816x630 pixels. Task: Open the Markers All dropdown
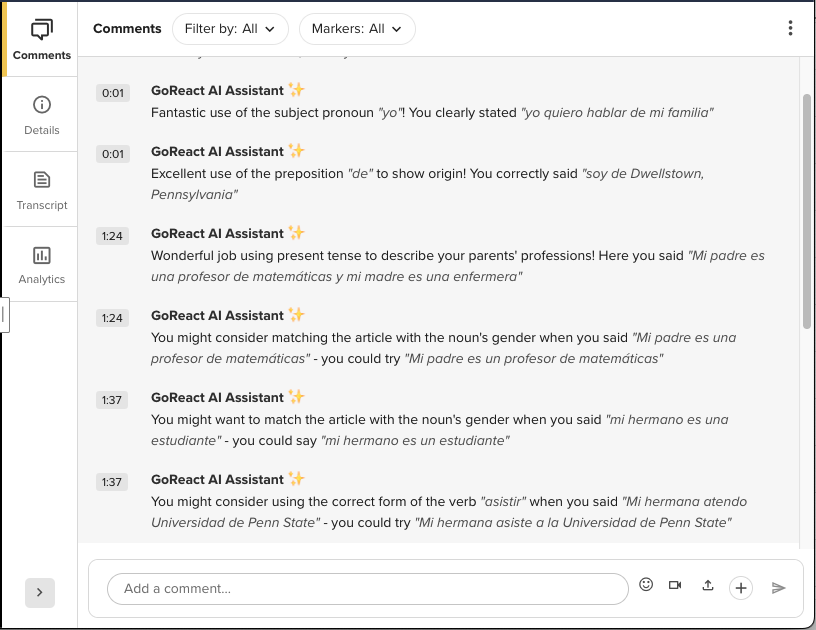[x=357, y=29]
